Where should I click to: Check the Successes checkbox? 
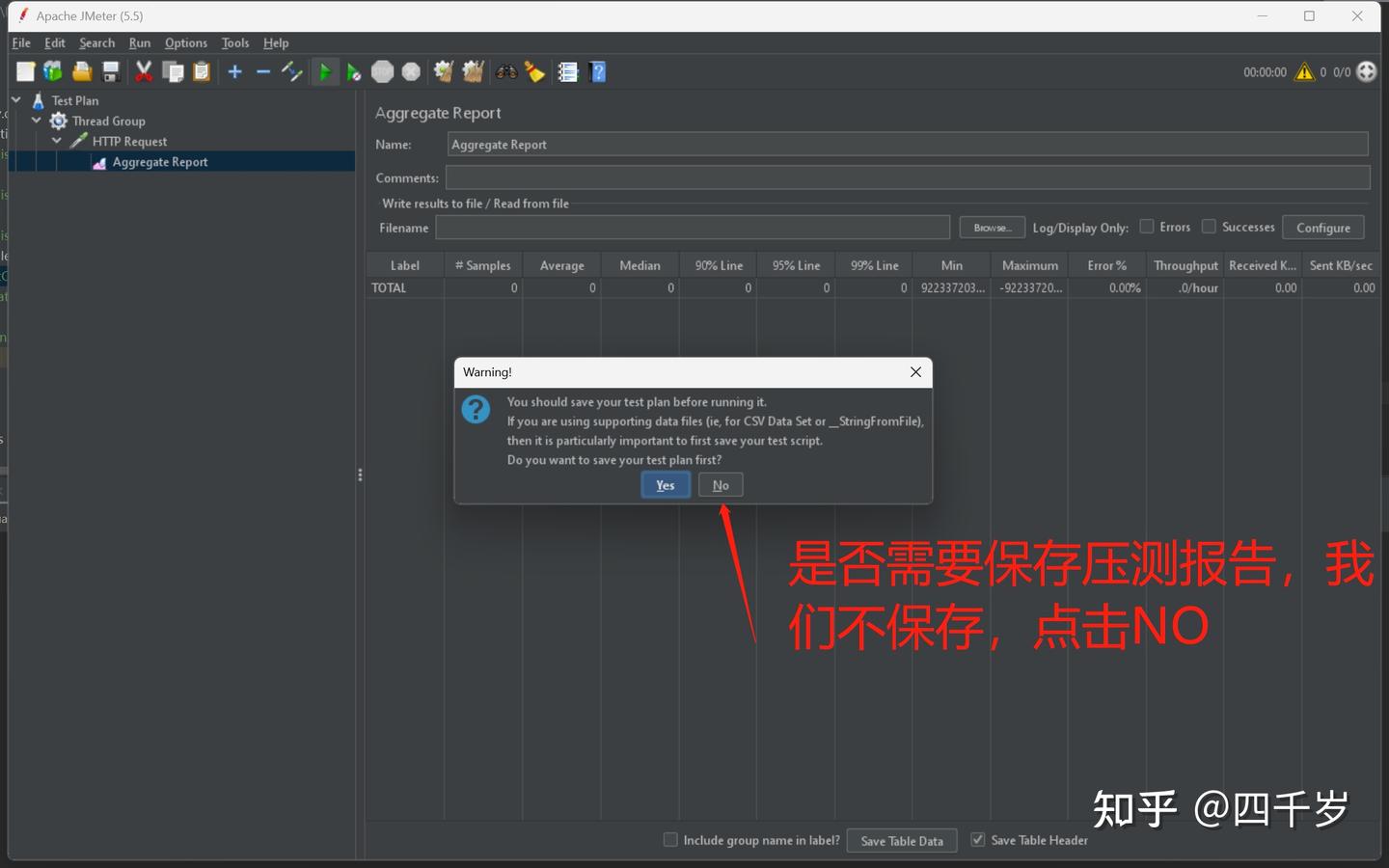point(1209,226)
